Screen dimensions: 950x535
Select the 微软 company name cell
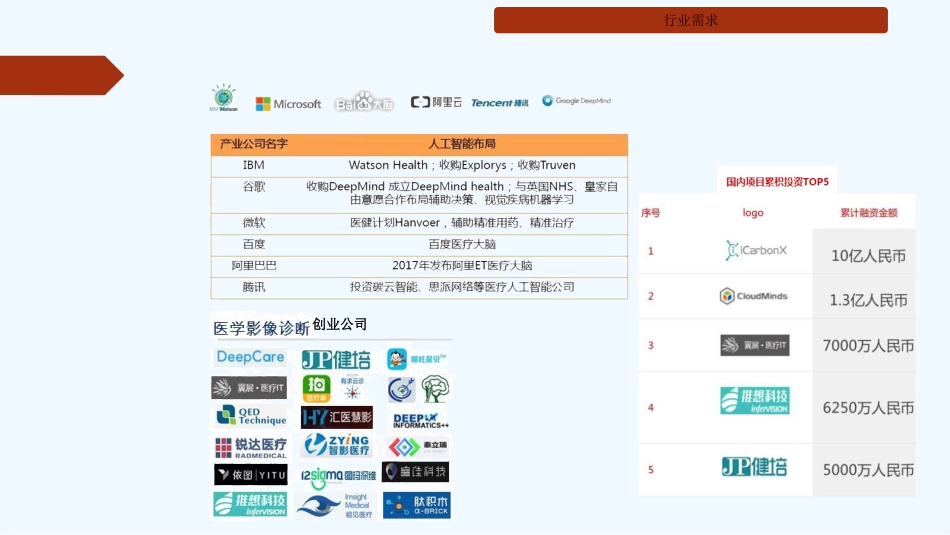(254, 222)
